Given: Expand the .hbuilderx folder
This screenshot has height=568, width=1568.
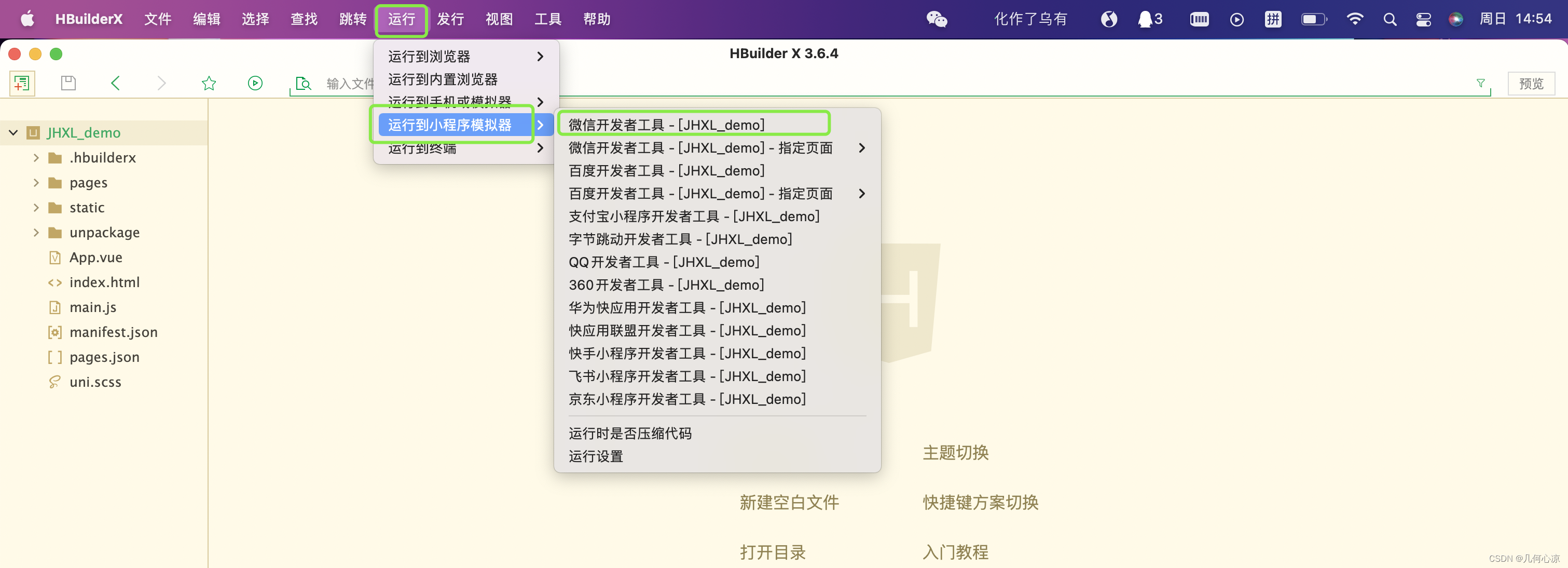Looking at the screenshot, I should (36, 158).
